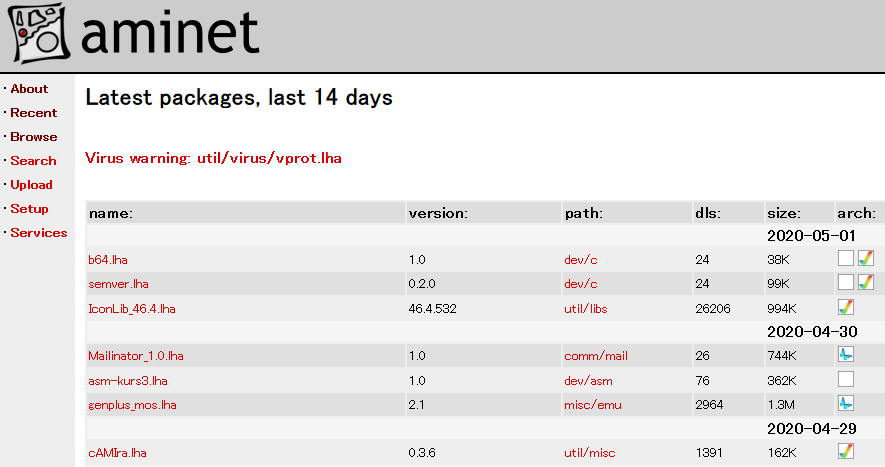Open the Setup page
This screenshot has width=885, height=467.
[x=29, y=209]
